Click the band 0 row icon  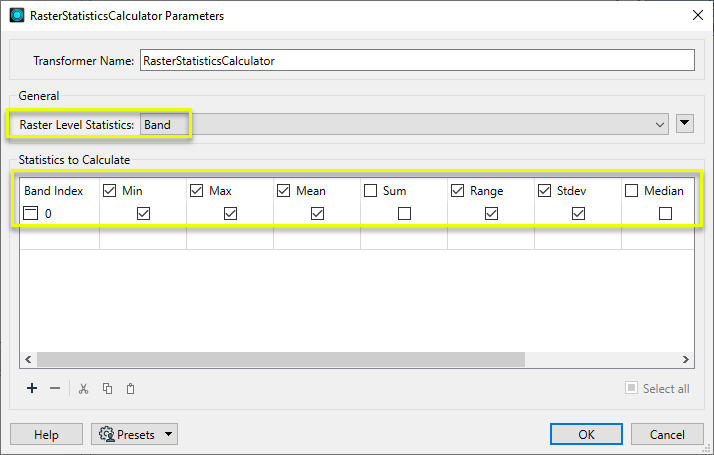click(x=31, y=213)
